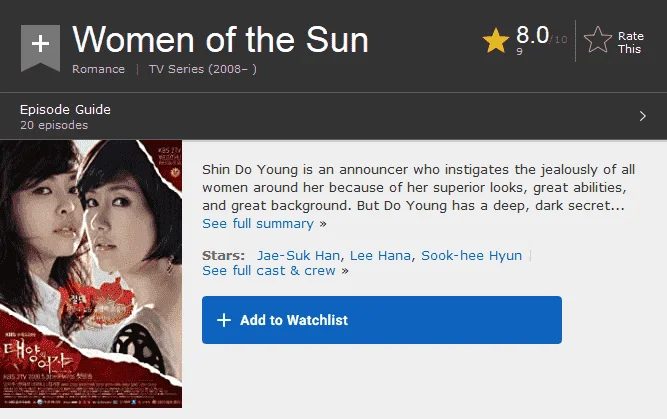Open Sook-hee Hyun's profile
Viewport: 667px width, 419px height.
click(x=471, y=255)
